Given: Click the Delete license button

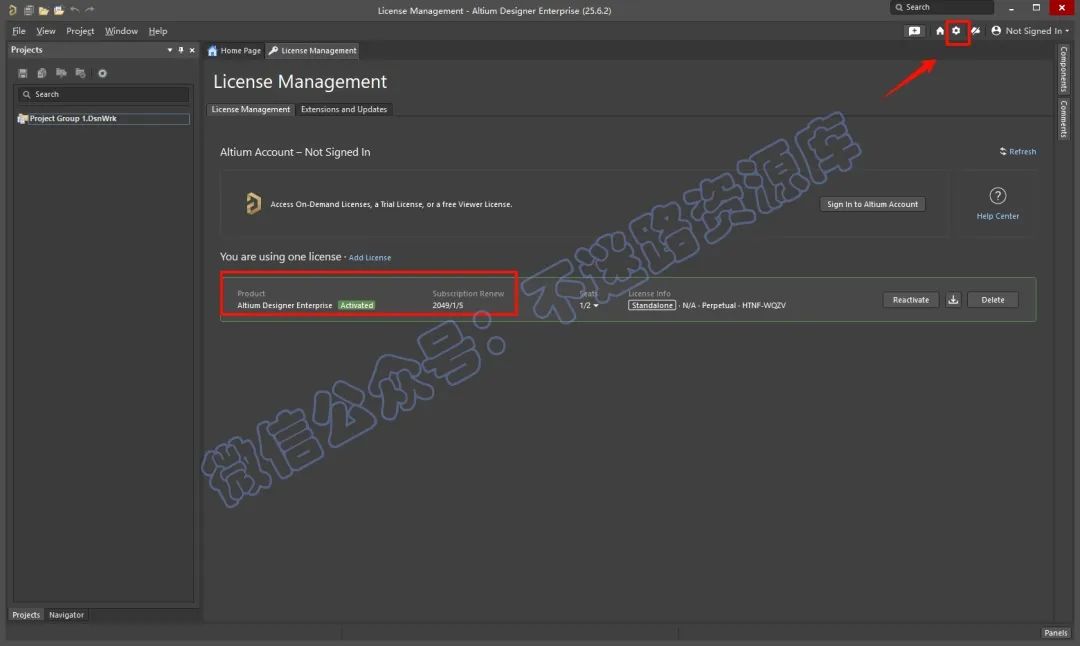Looking at the screenshot, I should [993, 300].
